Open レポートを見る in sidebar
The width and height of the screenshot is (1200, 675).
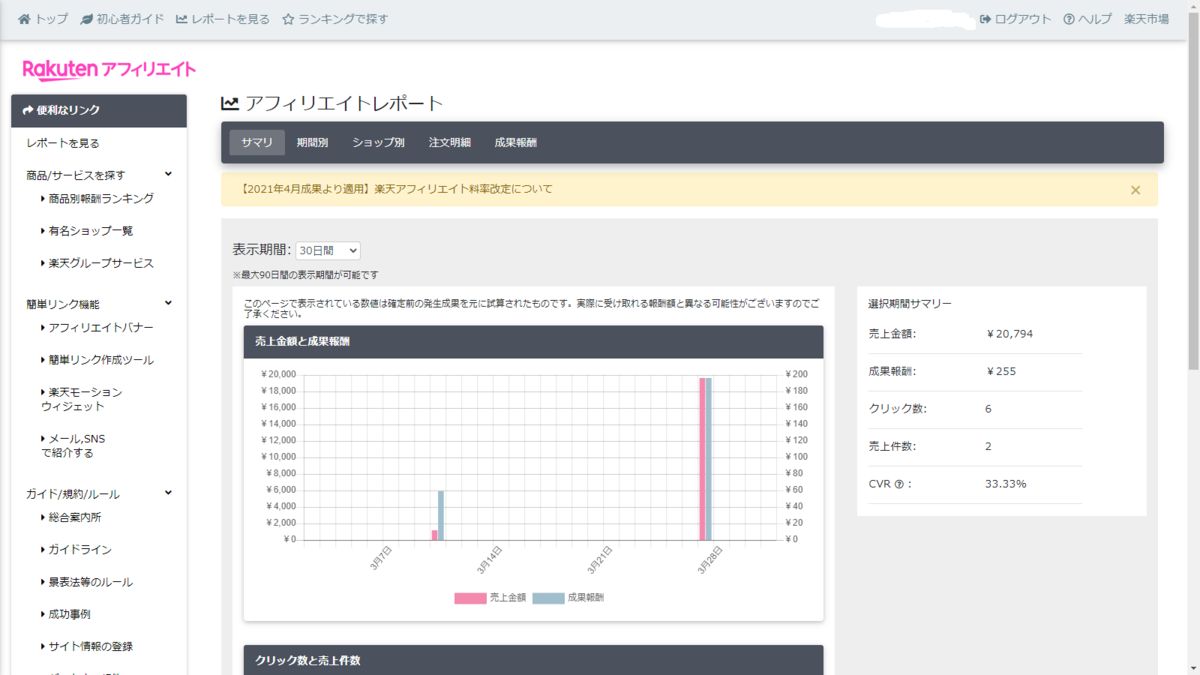coord(63,144)
